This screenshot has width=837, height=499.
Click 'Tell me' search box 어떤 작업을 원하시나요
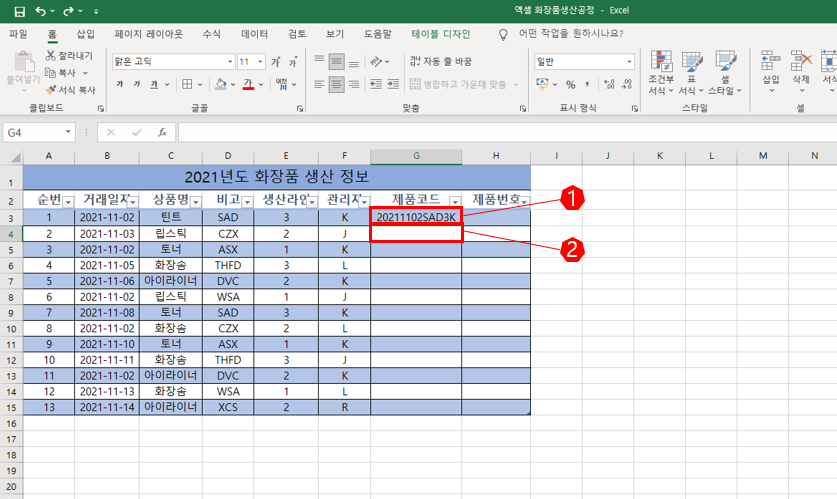[x=571, y=34]
